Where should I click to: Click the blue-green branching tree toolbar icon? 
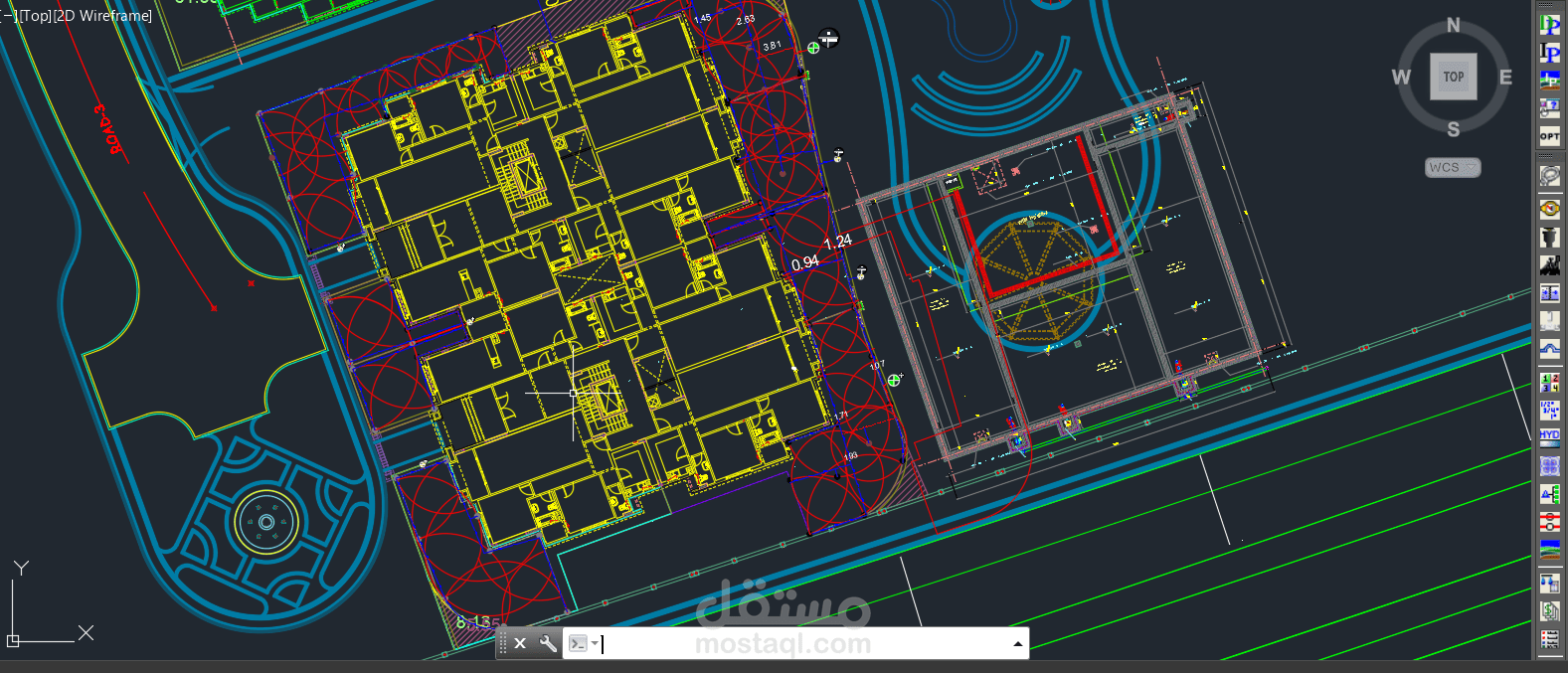[x=1549, y=493]
